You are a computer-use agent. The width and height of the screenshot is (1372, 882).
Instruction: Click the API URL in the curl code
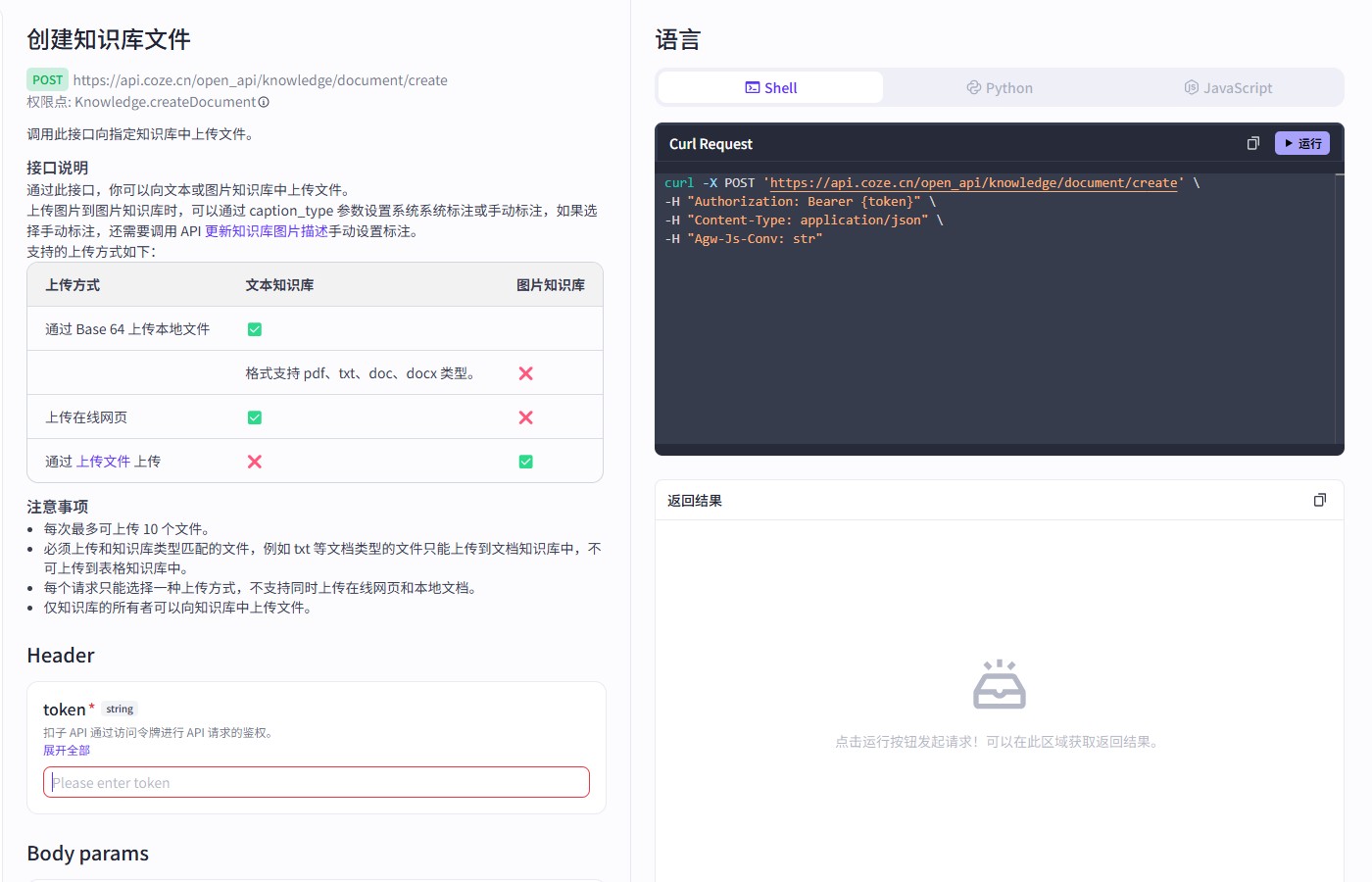point(974,183)
